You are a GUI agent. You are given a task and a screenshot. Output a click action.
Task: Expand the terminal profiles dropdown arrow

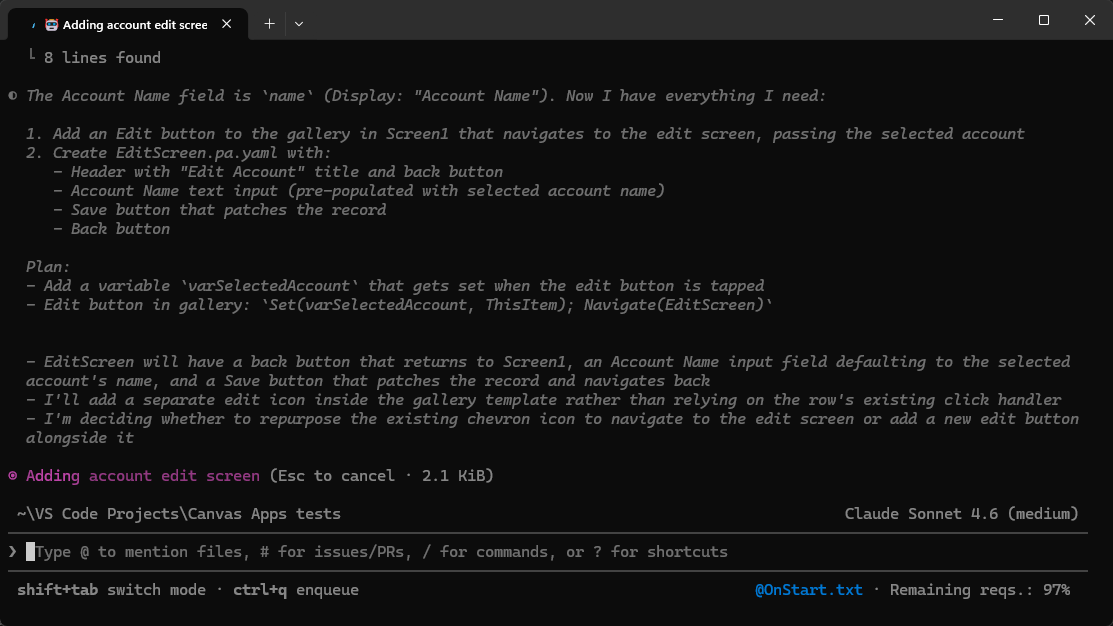[x=299, y=24]
